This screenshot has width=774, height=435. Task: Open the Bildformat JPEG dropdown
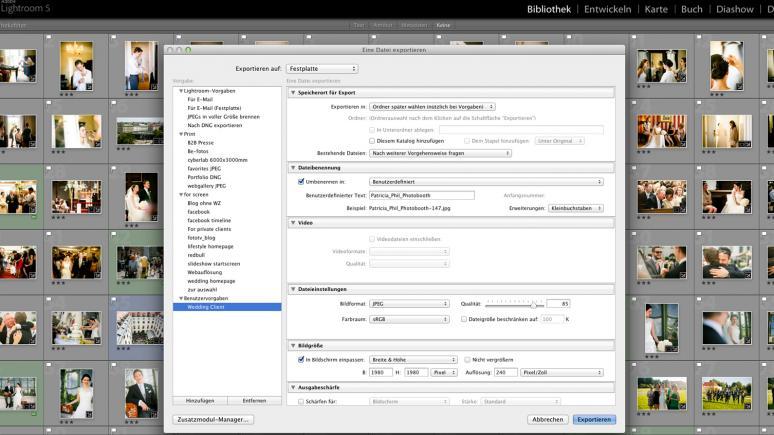(409, 303)
